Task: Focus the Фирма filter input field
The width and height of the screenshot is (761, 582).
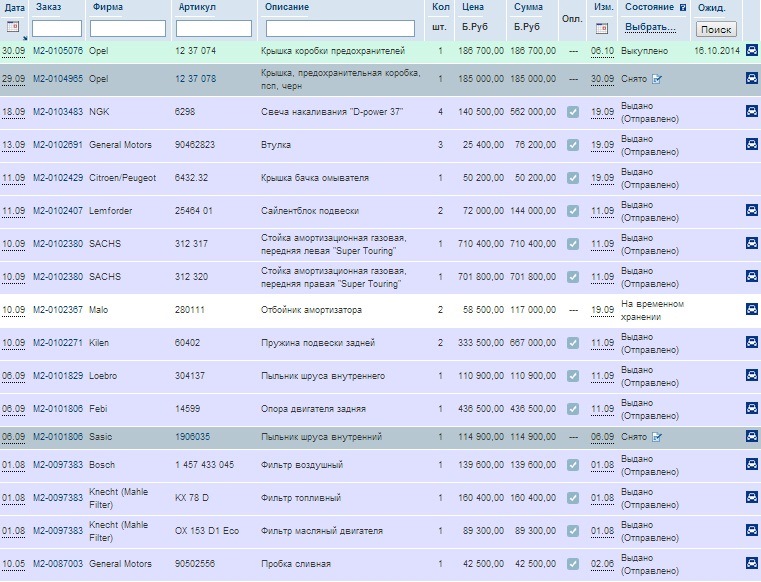Action: coord(128,29)
